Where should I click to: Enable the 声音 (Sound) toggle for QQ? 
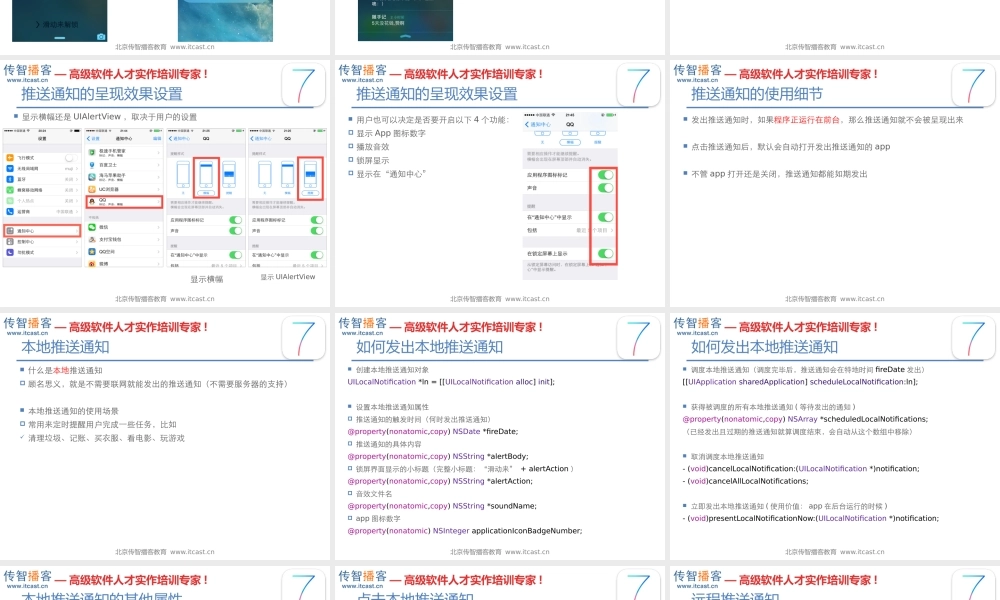point(605,187)
